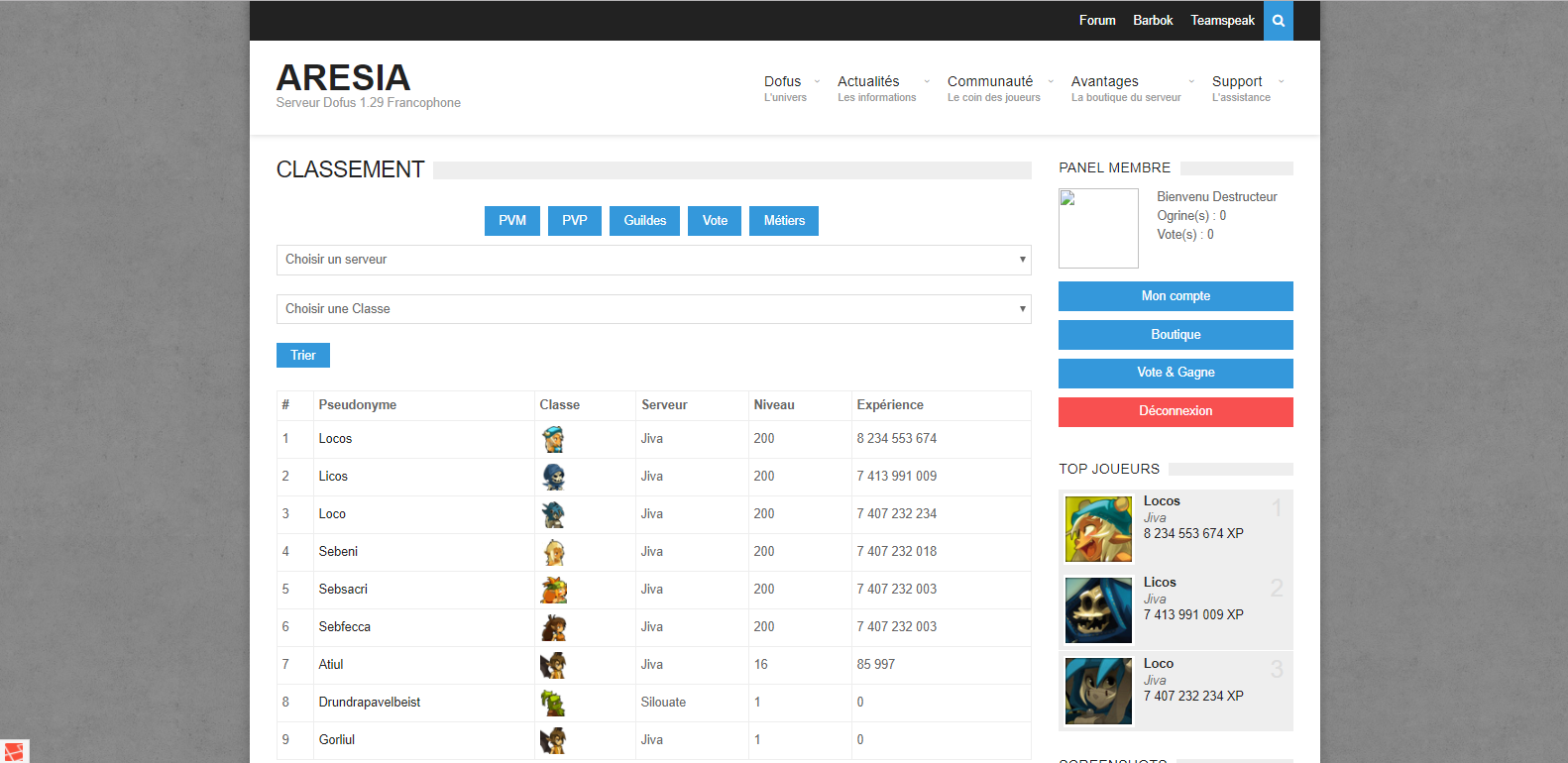The width and height of the screenshot is (1568, 763).
Task: Open the Teamspeak link
Action: 1222,20
